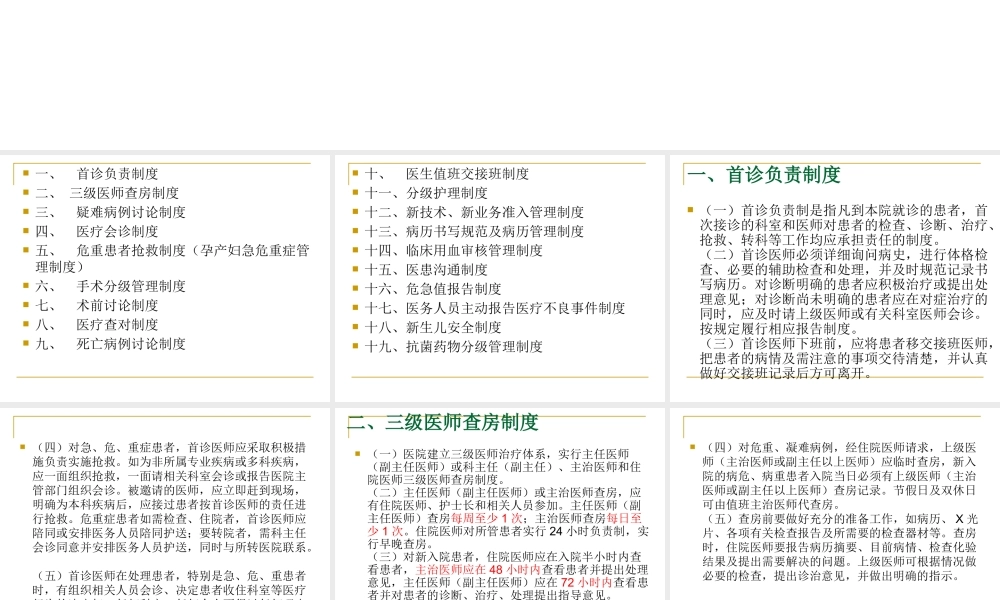Viewport: 1000px width, 600px height.
Task: Click the text 二、 三级医师查房制度 in the list
Action: pos(107,193)
